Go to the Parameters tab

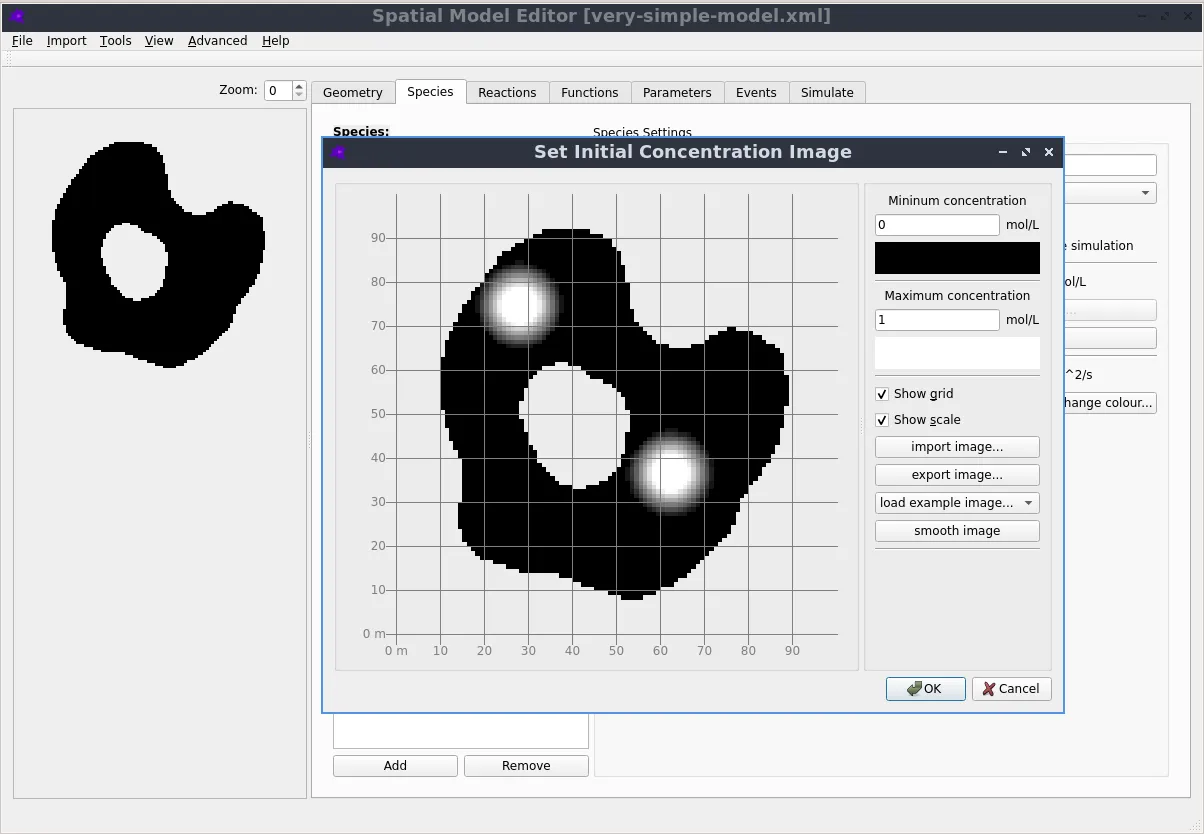click(677, 92)
